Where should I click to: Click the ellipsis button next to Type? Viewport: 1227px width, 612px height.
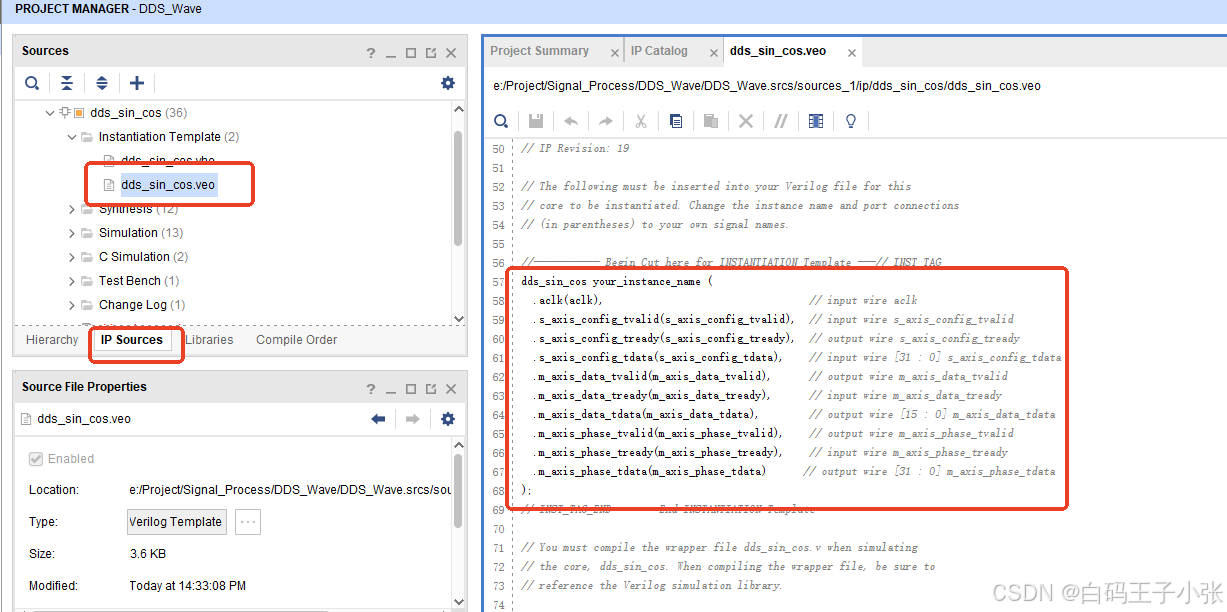[x=249, y=522]
